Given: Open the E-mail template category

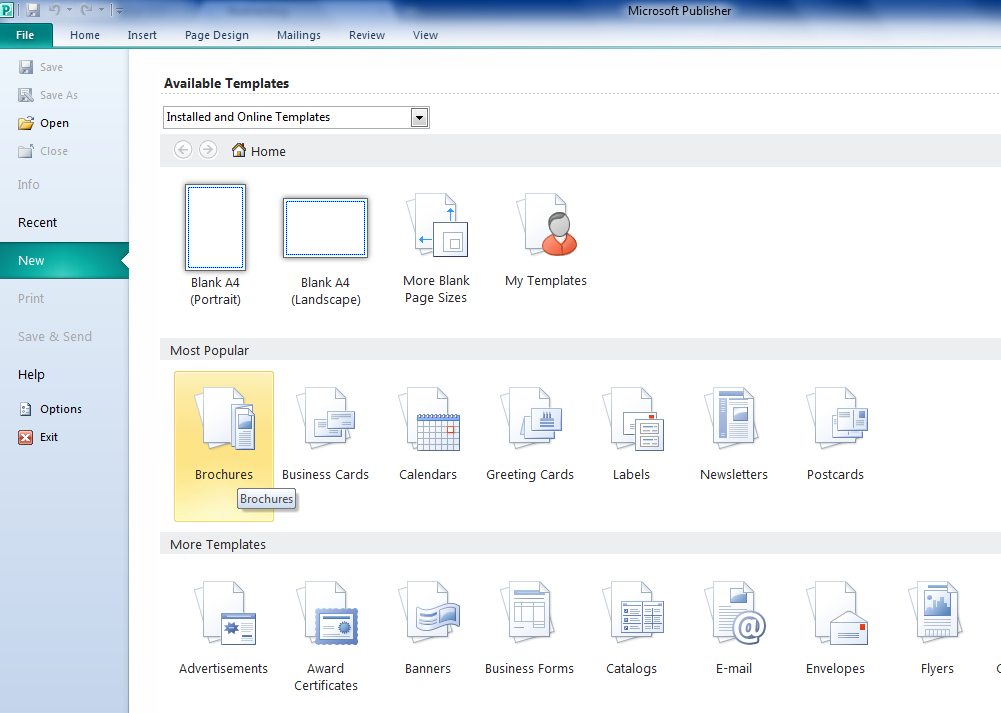Looking at the screenshot, I should [734, 628].
